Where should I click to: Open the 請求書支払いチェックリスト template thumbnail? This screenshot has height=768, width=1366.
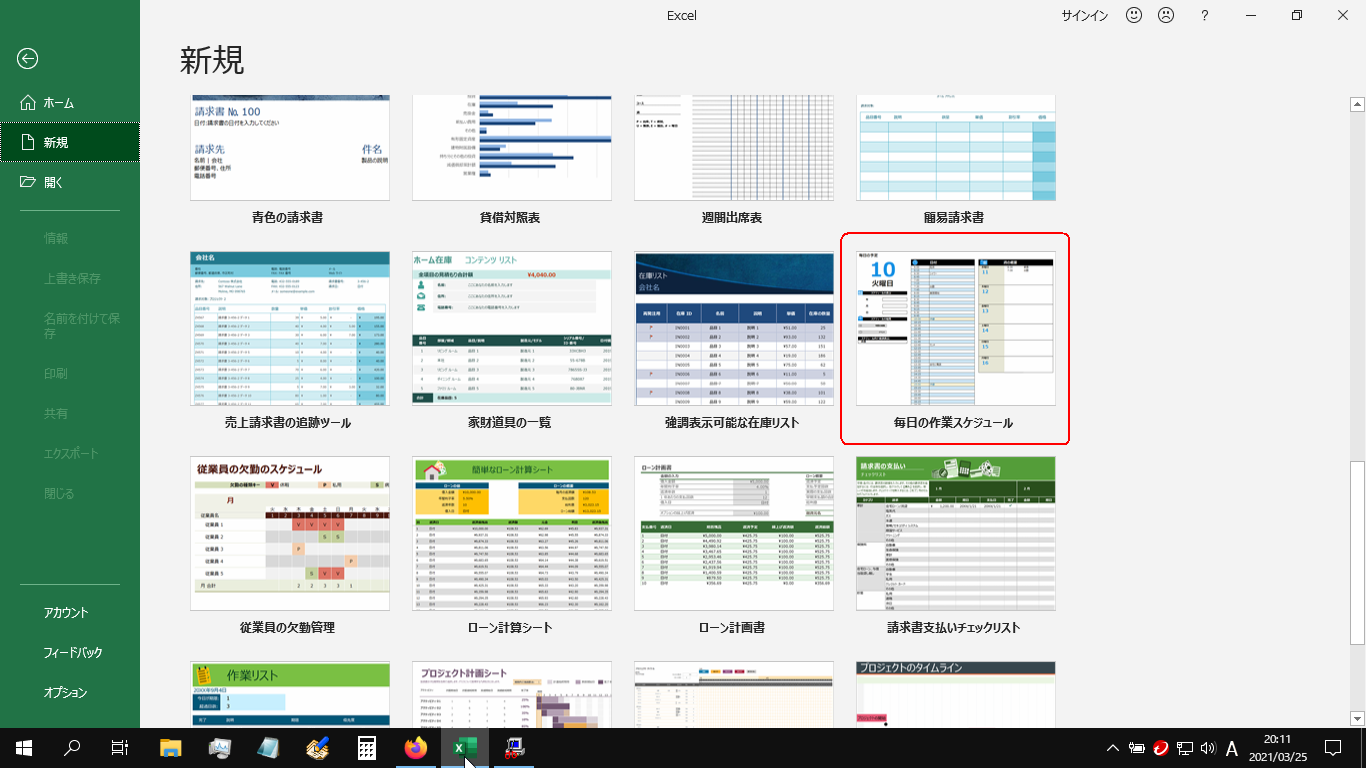pos(956,534)
